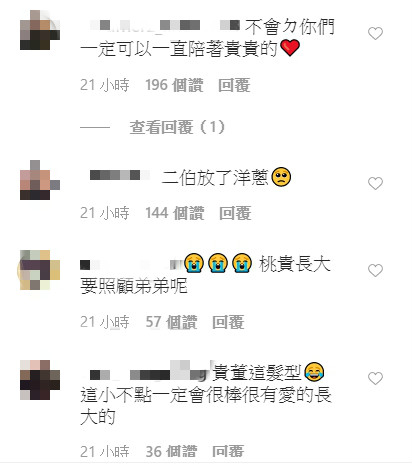Open username of 二伯放了洋蔥 commenter
Viewport: 412px width, 464px height.
(119, 175)
